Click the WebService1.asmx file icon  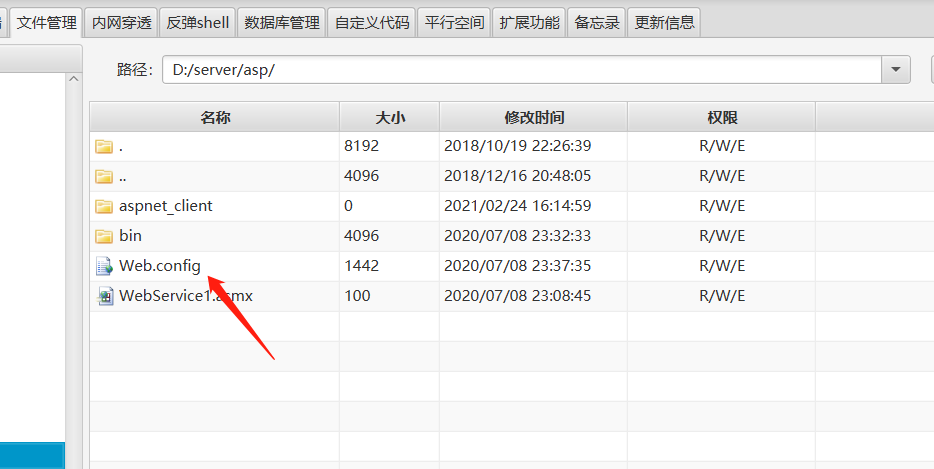pos(105,296)
